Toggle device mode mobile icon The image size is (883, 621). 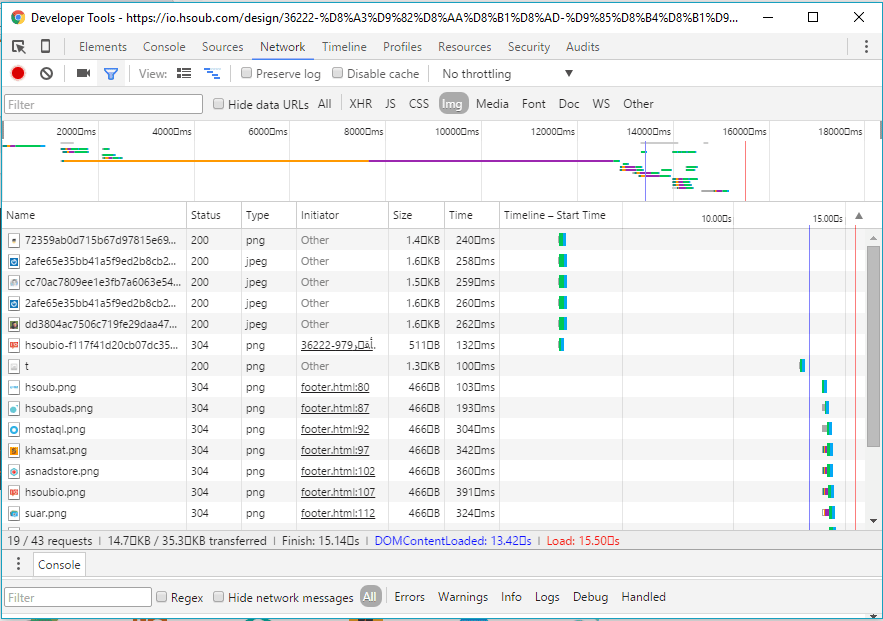pos(45,47)
